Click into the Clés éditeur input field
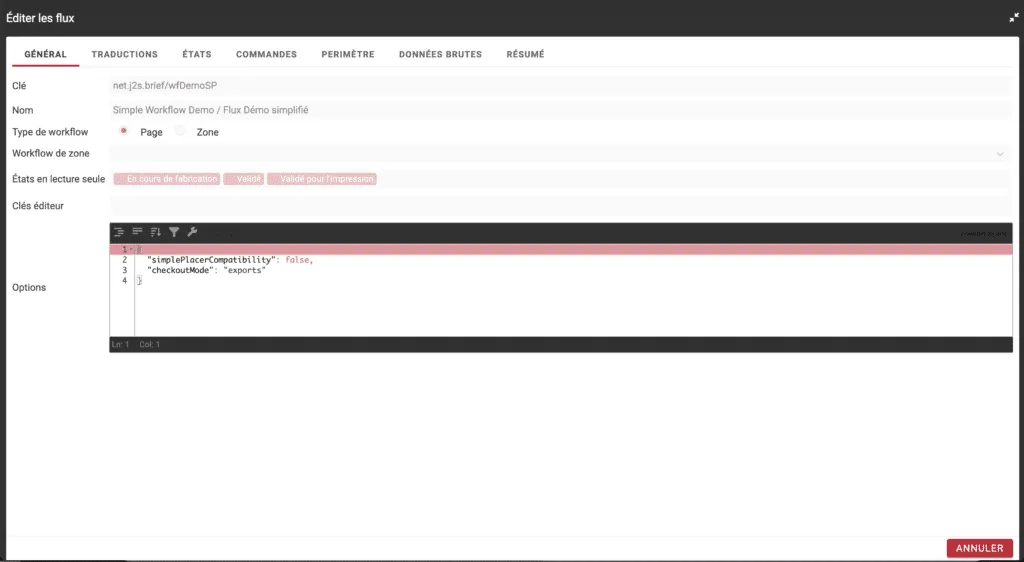Screen dimensions: 1024x562 point(560,205)
